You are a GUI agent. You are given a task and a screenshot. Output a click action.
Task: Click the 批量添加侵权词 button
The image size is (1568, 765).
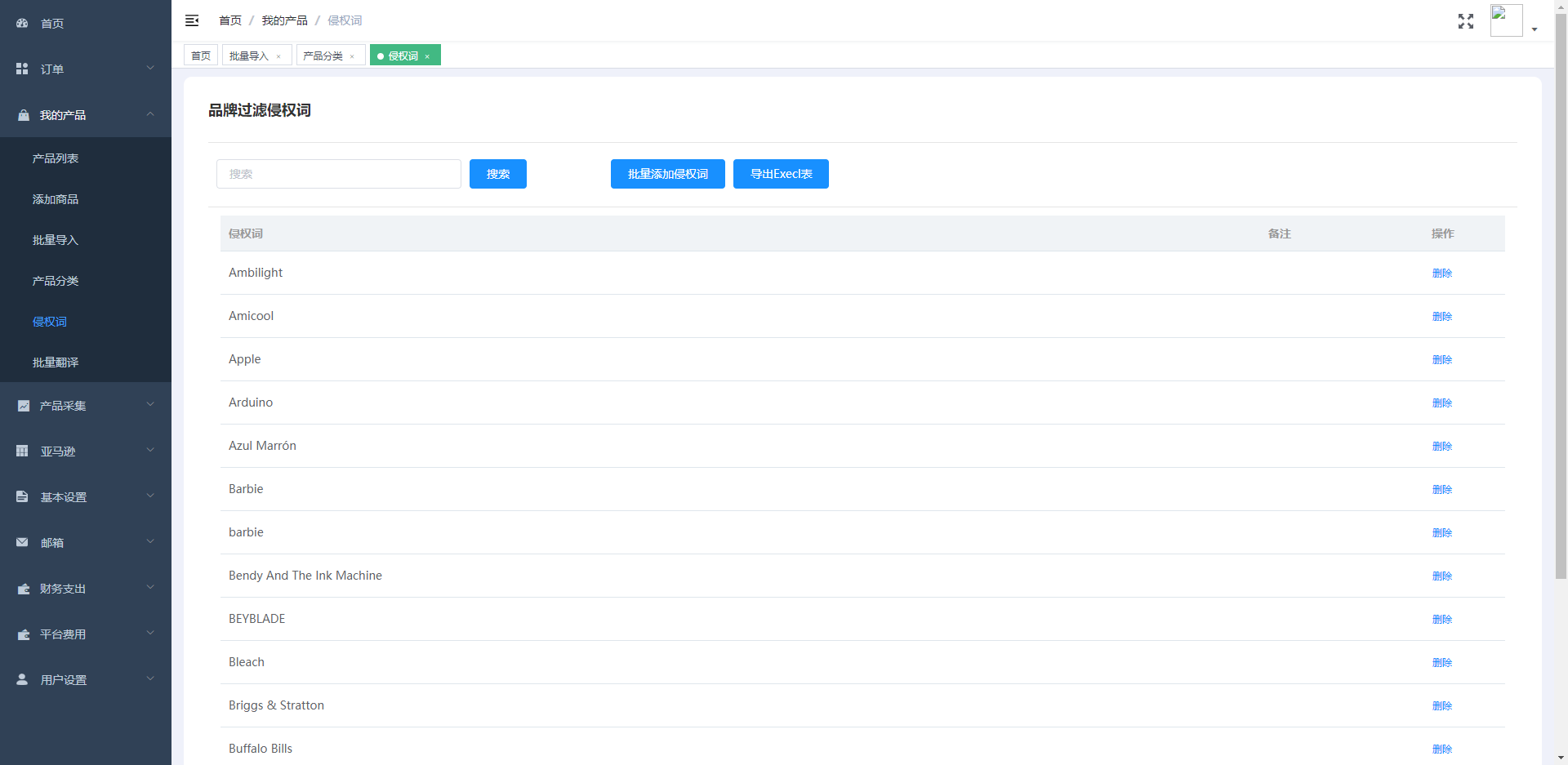[667, 174]
